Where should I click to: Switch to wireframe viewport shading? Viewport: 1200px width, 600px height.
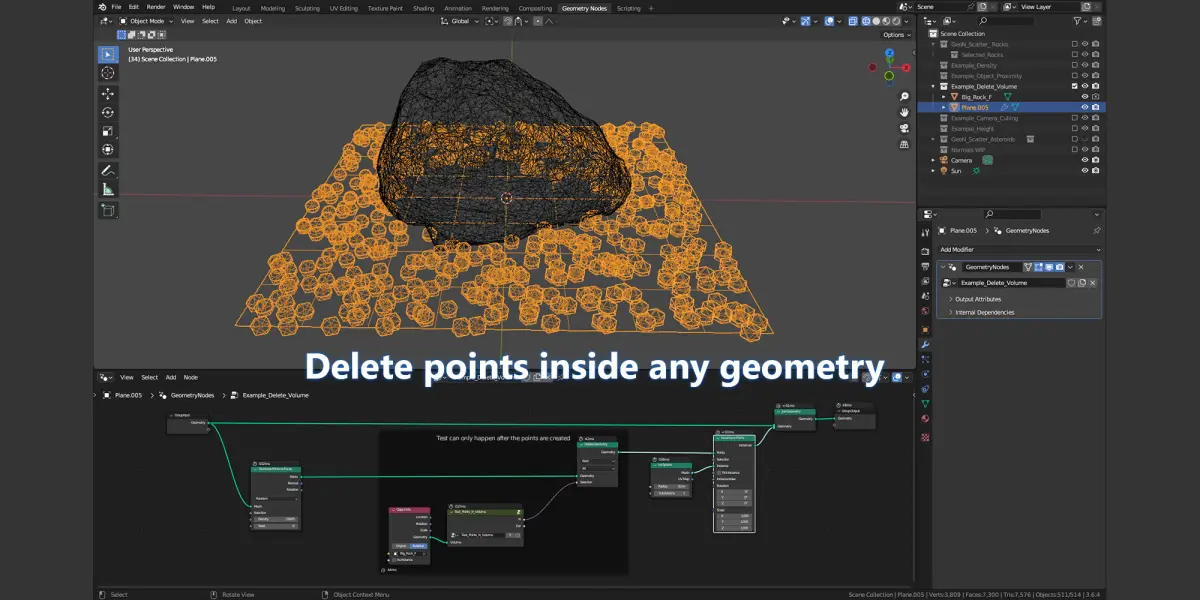(866, 20)
